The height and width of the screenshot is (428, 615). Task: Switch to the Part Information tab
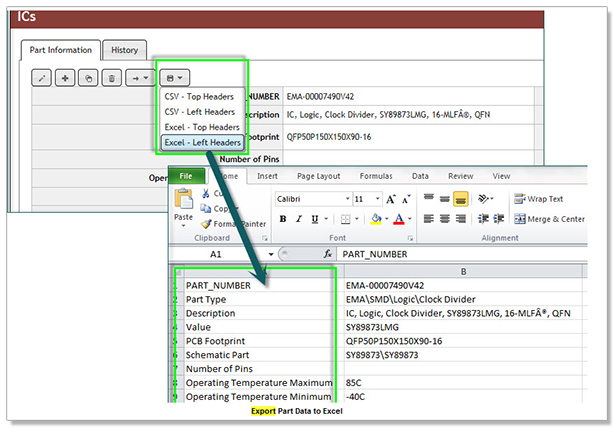pos(61,50)
